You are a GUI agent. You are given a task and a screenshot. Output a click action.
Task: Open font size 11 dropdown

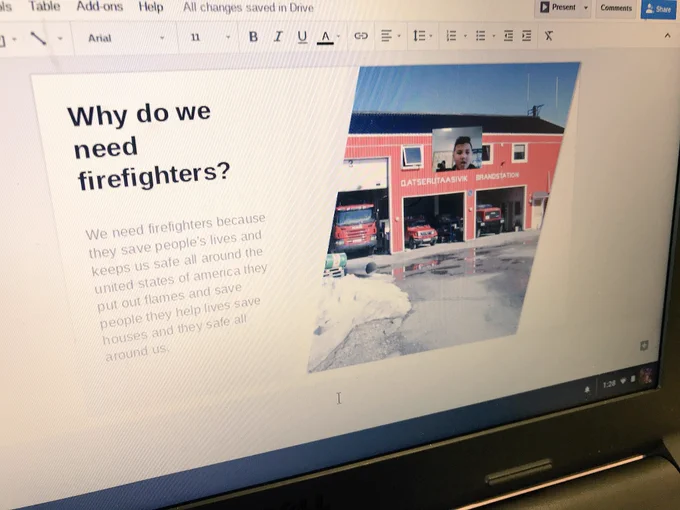coord(210,37)
